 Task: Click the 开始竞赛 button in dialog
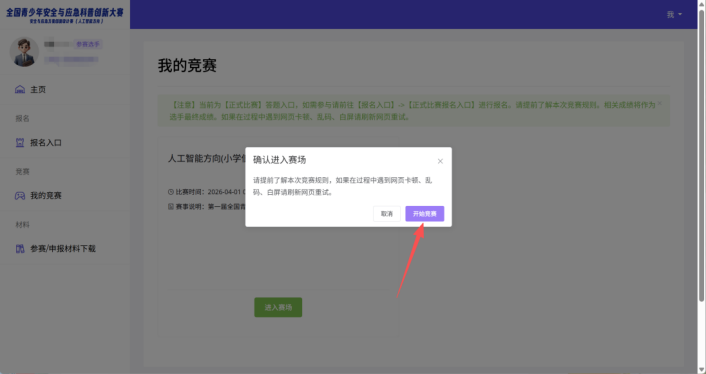coord(425,214)
